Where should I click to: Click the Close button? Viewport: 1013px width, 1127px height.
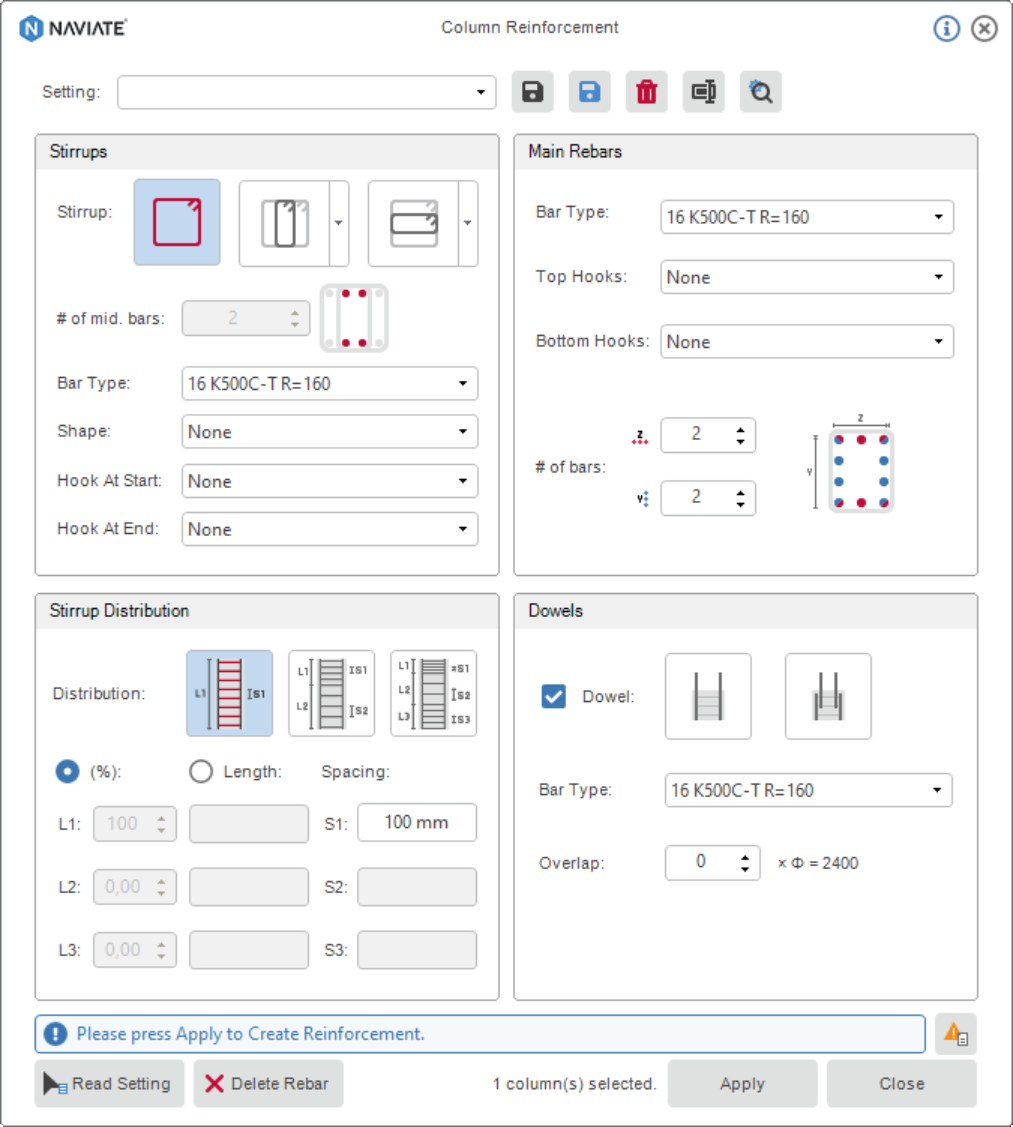[x=902, y=1084]
